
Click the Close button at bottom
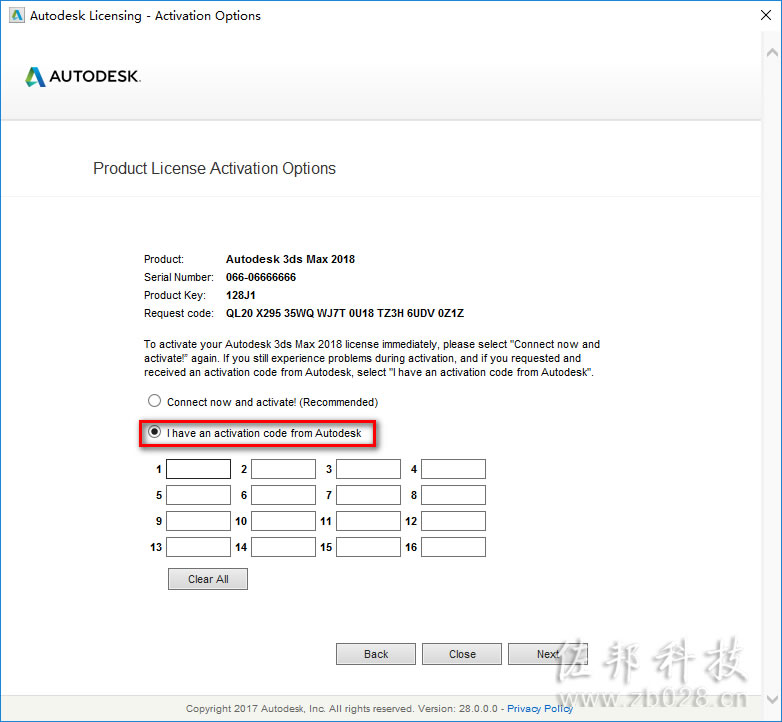tap(462, 654)
